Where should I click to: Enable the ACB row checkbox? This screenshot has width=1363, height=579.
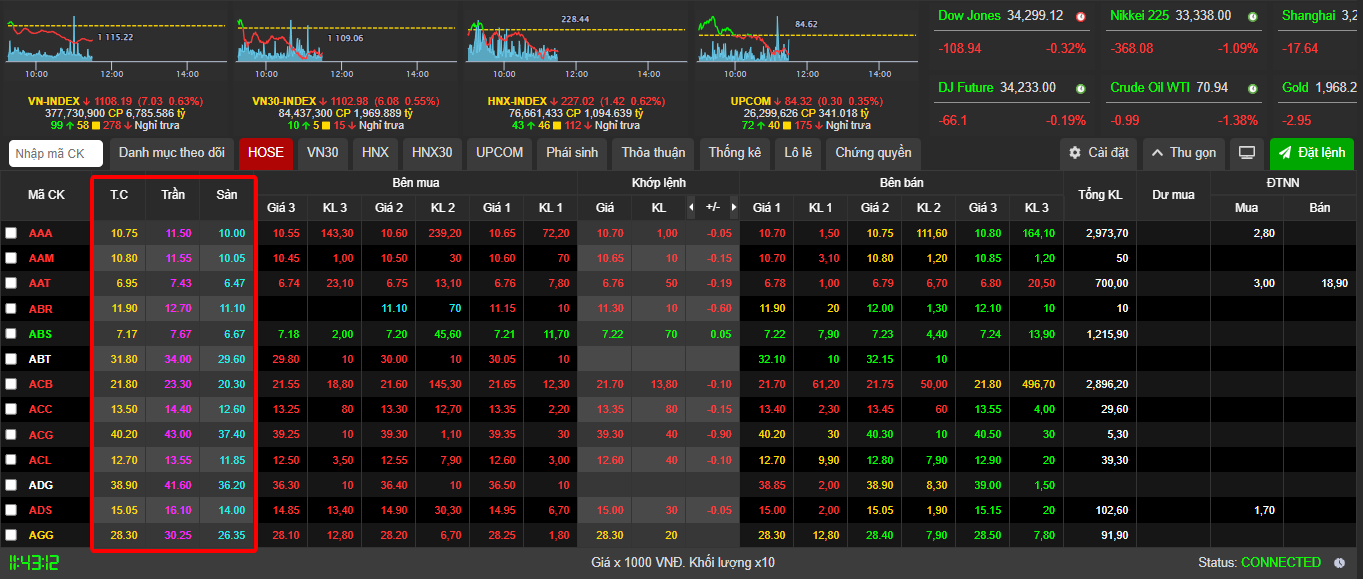point(11,384)
